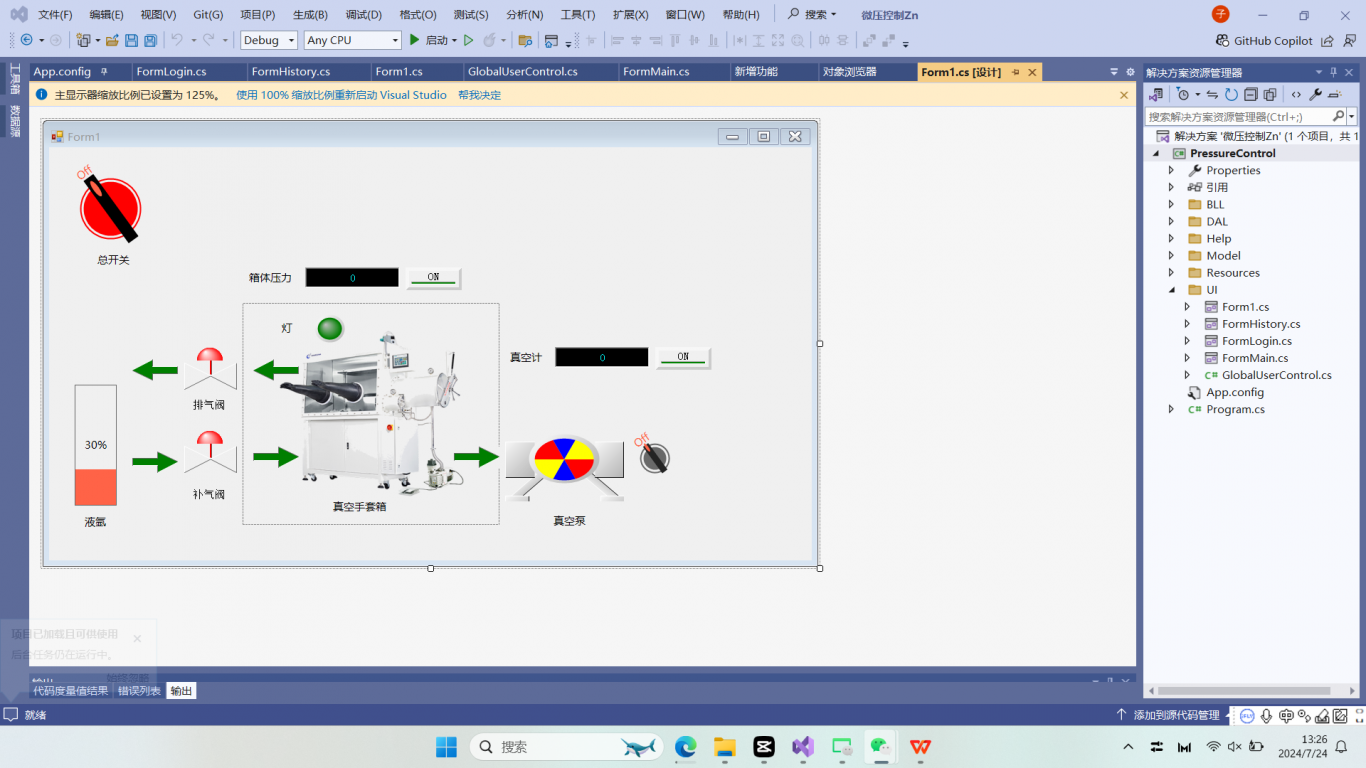The image size is (1366, 768).
Task: Click the properties wrench icon in Solution Explorer
Action: coord(1316,94)
